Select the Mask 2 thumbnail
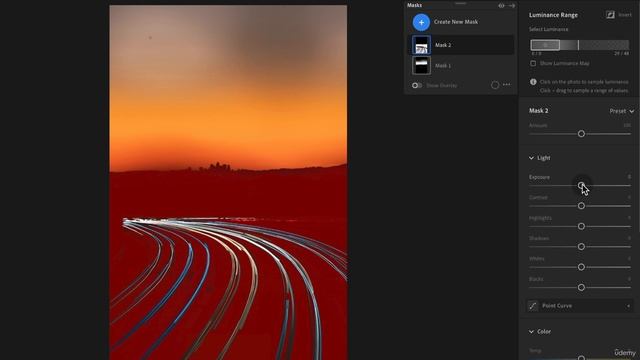This screenshot has width=640, height=360. click(x=421, y=45)
